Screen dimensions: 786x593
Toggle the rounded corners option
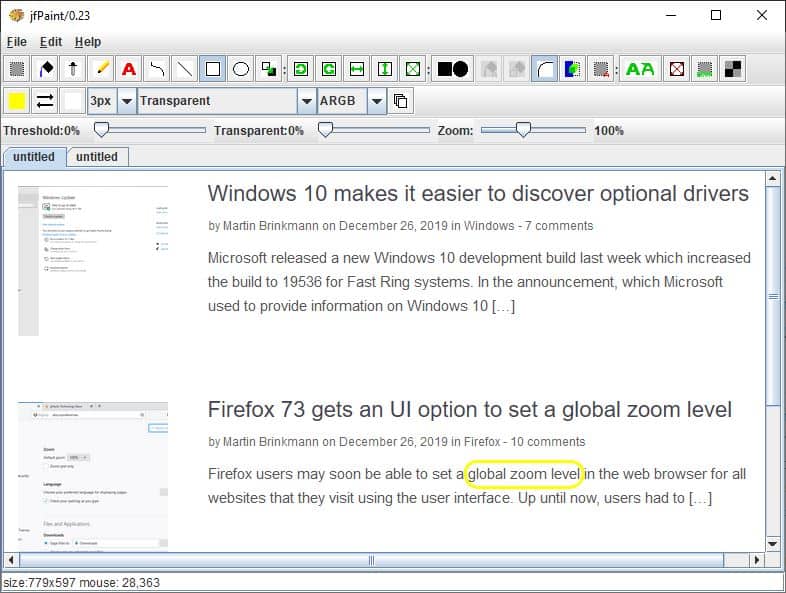(545, 69)
